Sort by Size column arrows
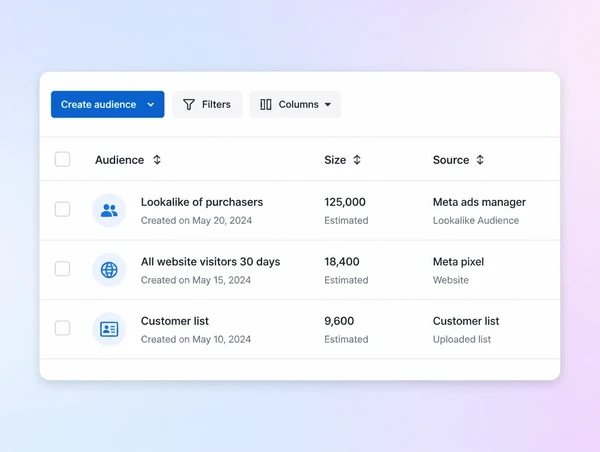Viewport: 600px width, 452px height. (357, 160)
